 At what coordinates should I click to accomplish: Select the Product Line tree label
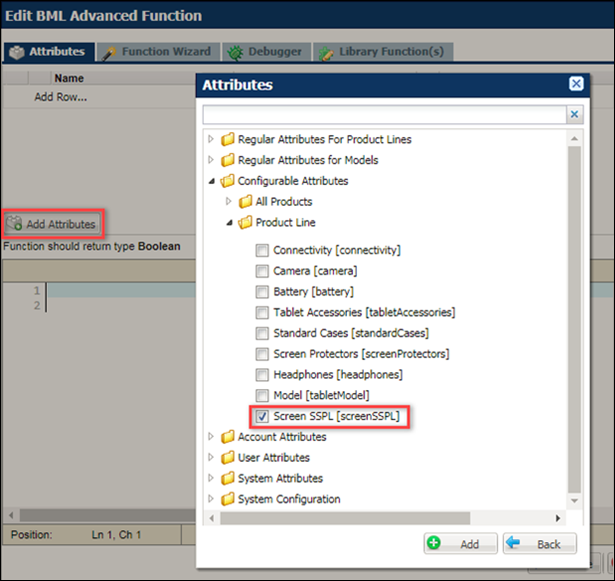(x=286, y=222)
